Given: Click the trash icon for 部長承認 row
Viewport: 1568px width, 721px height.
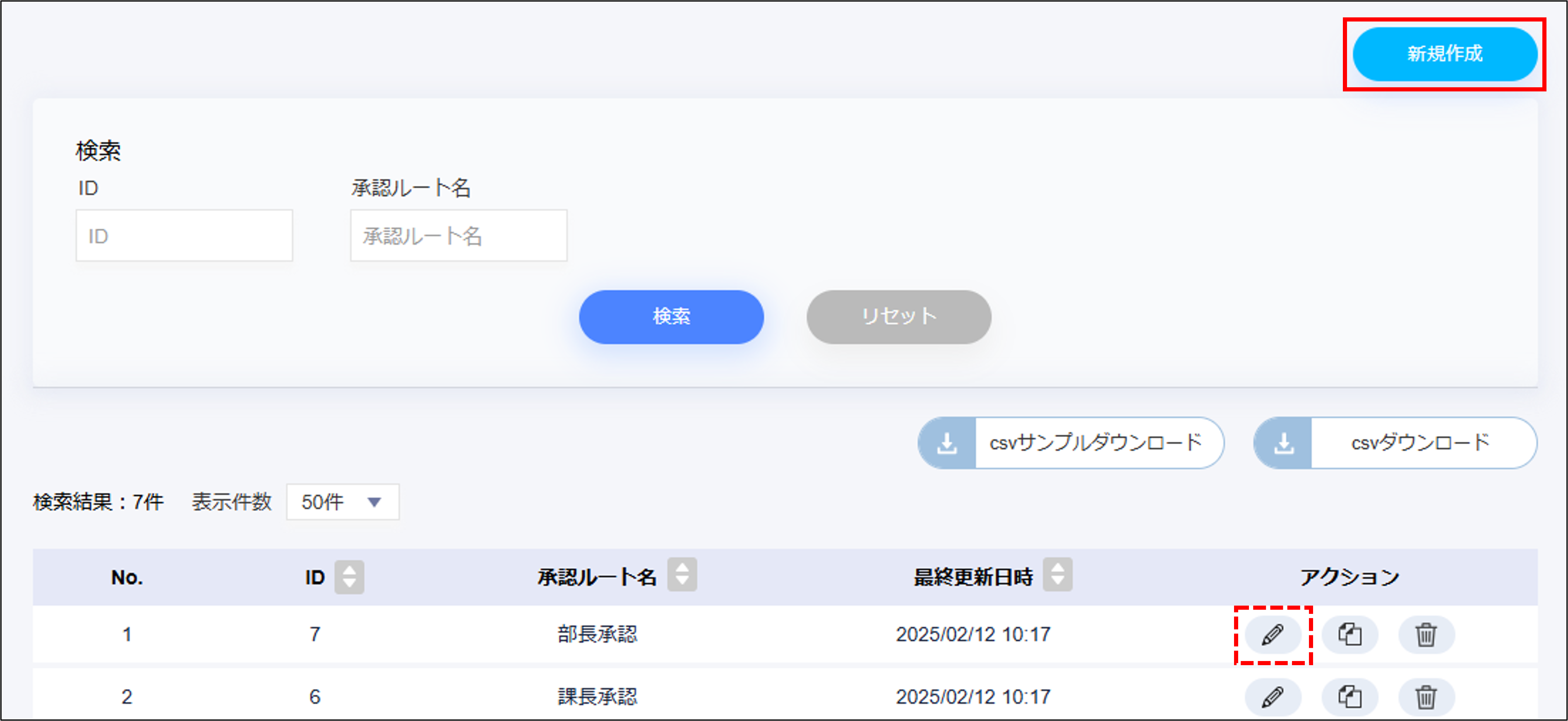Looking at the screenshot, I should point(1426,635).
